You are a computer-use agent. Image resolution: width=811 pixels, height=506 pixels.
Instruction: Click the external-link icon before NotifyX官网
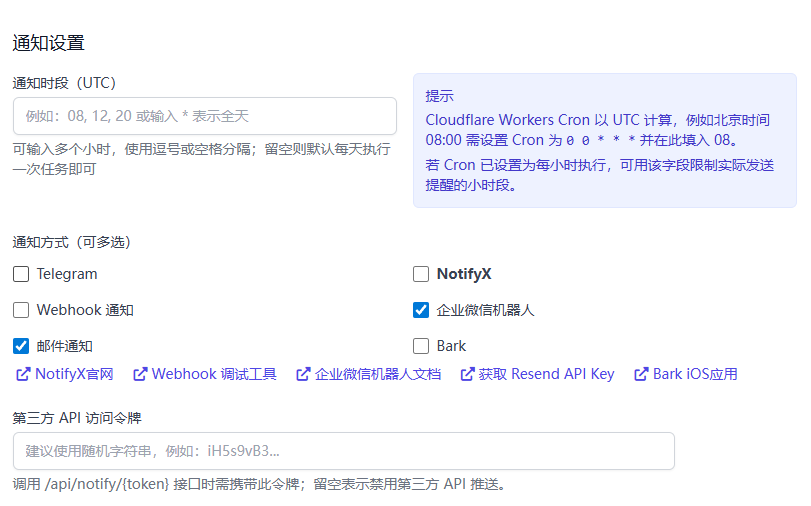[x=22, y=375]
